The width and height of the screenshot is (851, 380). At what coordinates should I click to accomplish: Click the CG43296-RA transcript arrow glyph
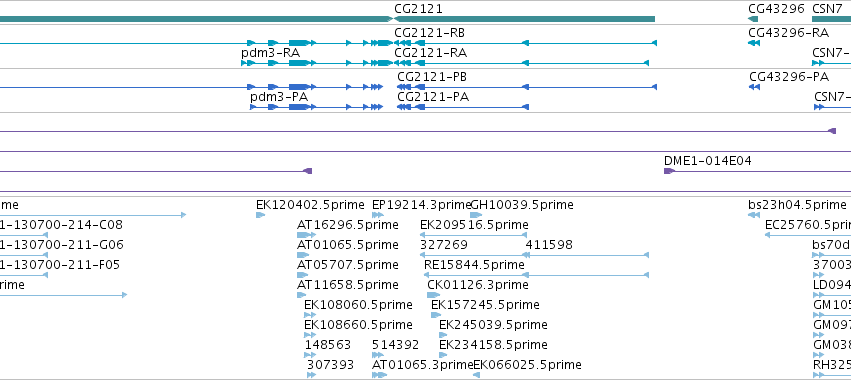(753, 43)
